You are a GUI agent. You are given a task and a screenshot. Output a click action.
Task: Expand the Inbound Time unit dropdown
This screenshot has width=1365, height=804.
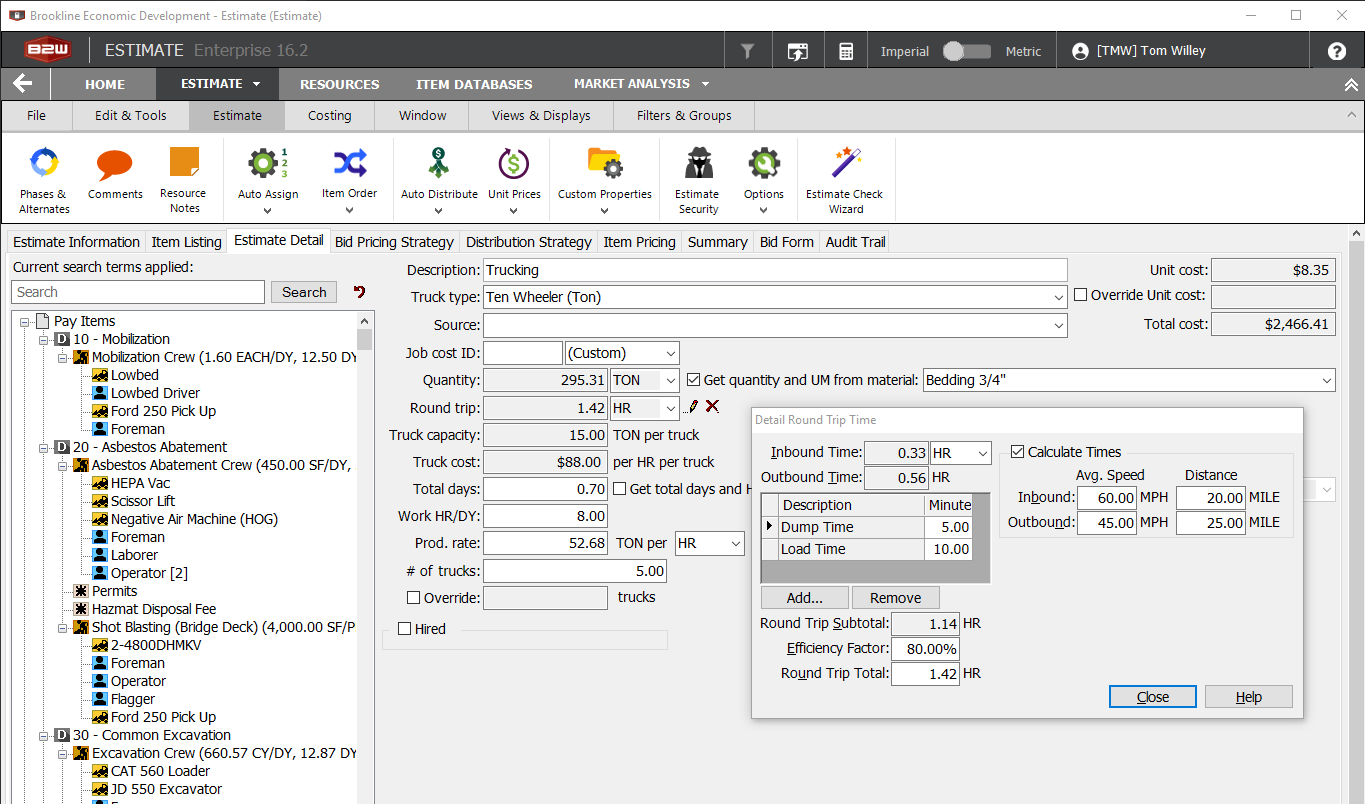tap(981, 453)
